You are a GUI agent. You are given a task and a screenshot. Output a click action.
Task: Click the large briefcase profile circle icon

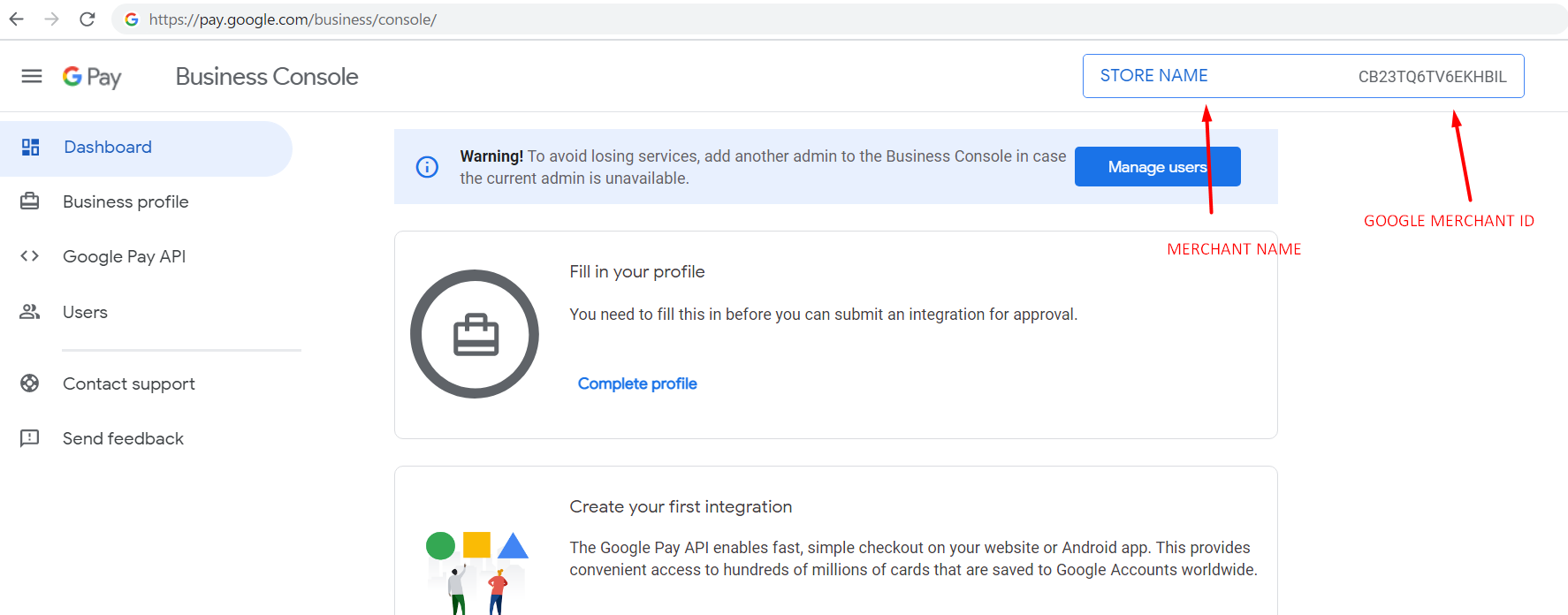pyautogui.click(x=475, y=334)
